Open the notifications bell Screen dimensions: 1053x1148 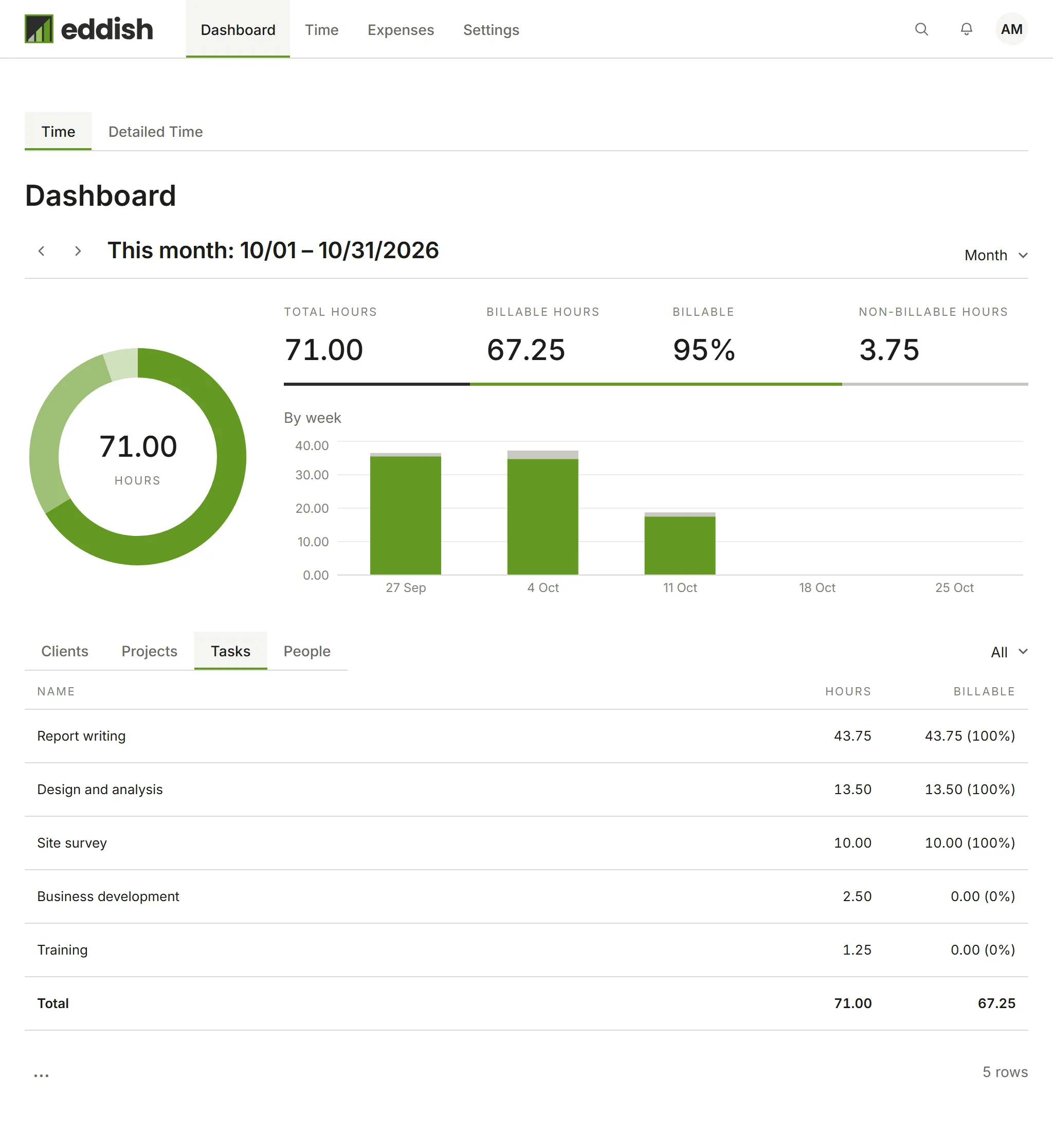[967, 29]
